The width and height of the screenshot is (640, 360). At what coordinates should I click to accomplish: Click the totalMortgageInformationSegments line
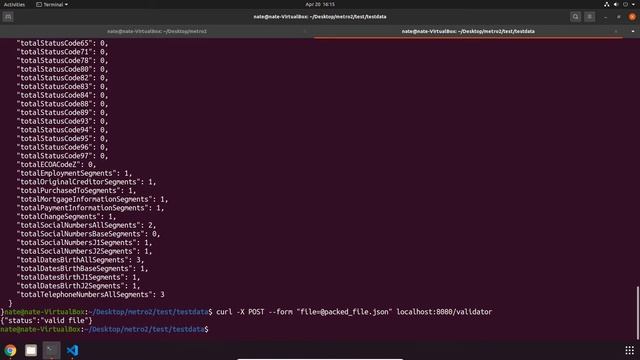coord(92,199)
